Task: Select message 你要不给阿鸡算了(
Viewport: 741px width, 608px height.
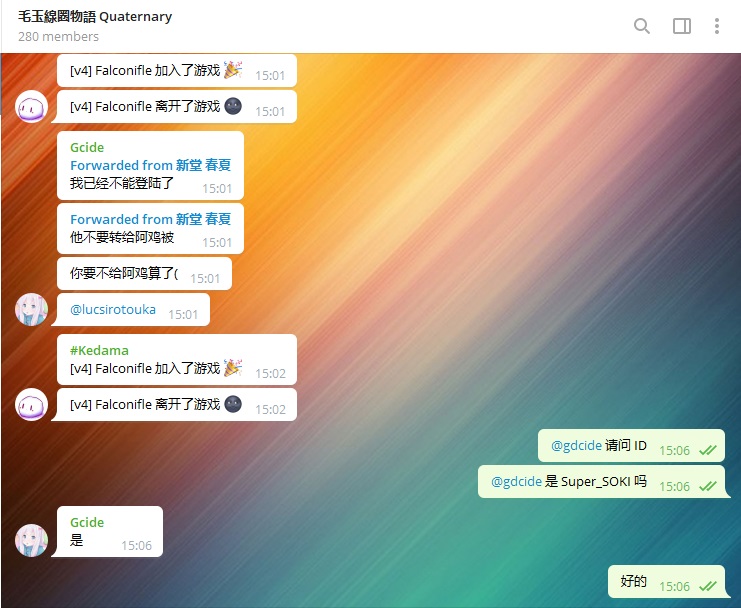Action: [x=124, y=273]
